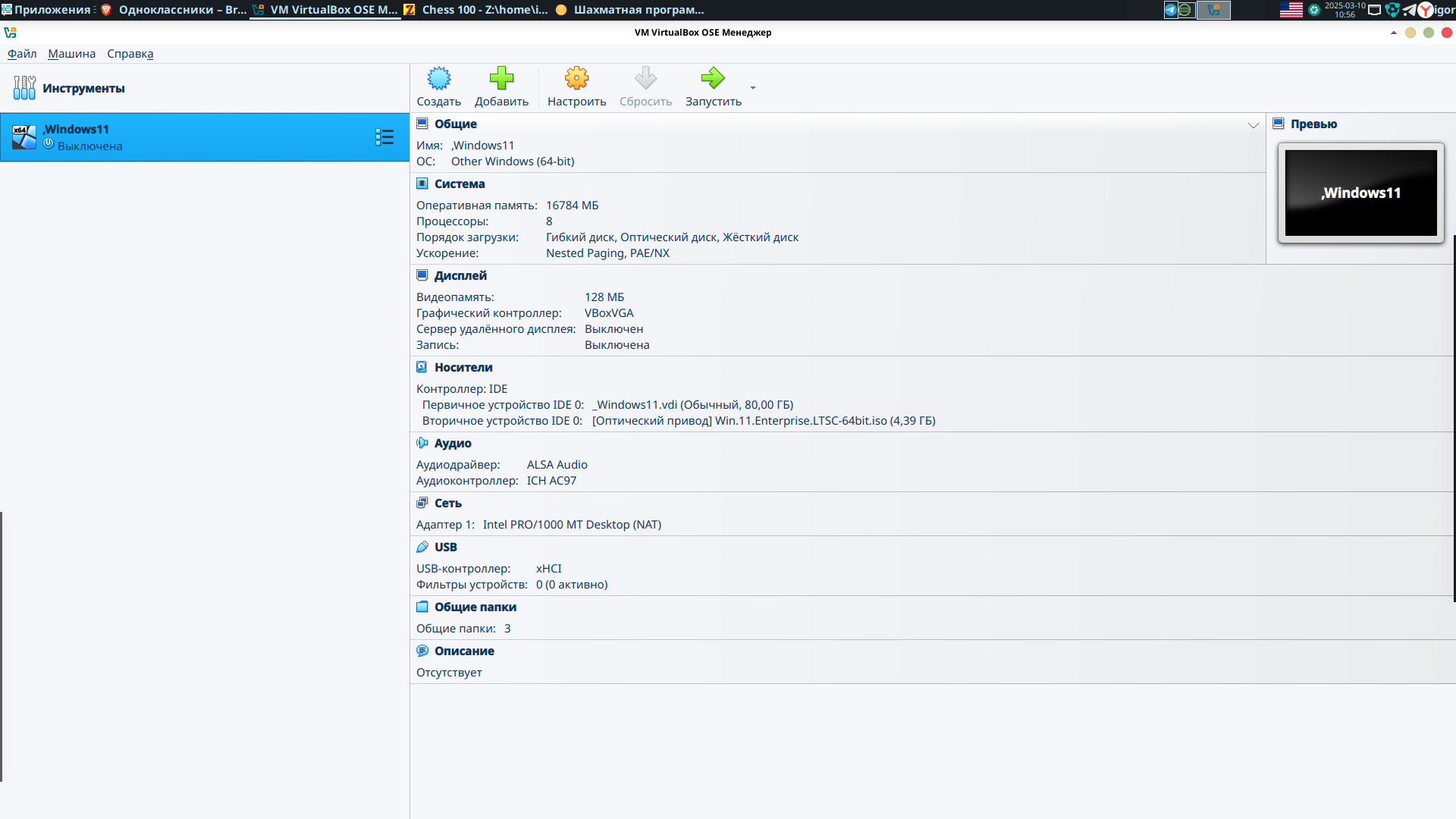The width and height of the screenshot is (1456, 819).
Task: Open dropdown arrow beside Запустить
Action: [x=753, y=88]
